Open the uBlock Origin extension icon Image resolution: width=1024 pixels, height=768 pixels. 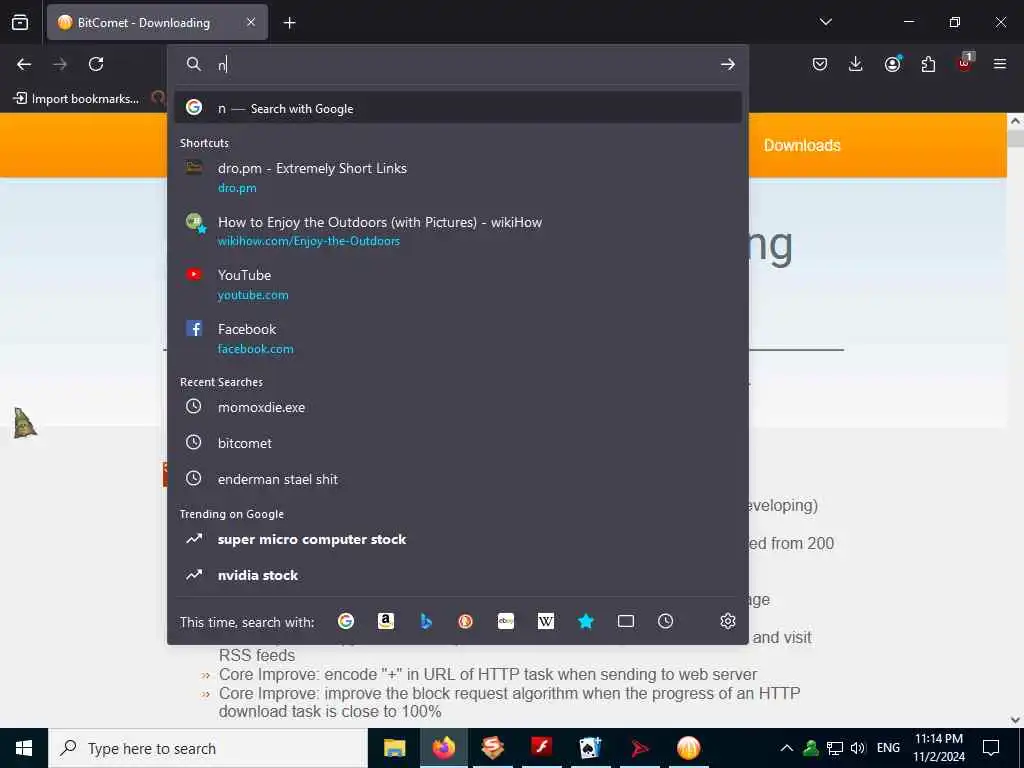point(965,63)
